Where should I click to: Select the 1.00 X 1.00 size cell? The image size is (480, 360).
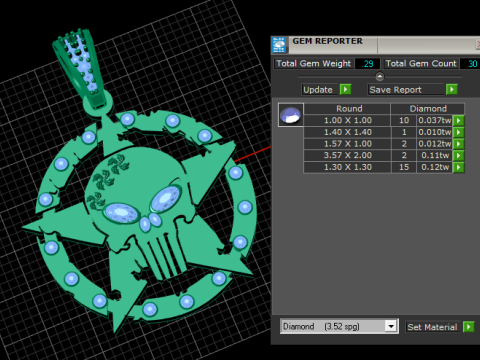point(347,120)
